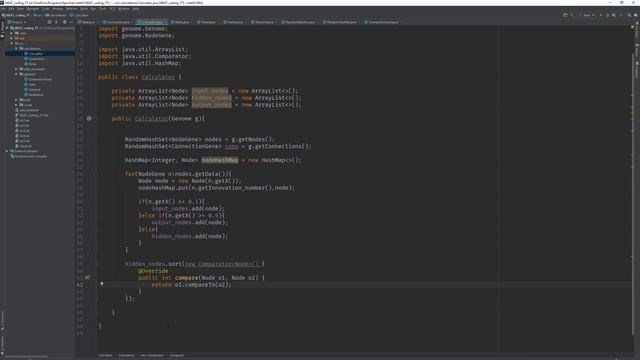Click the Project Structure icon at toolbar end
Screen dimensions: 640x360
[636, 15]
